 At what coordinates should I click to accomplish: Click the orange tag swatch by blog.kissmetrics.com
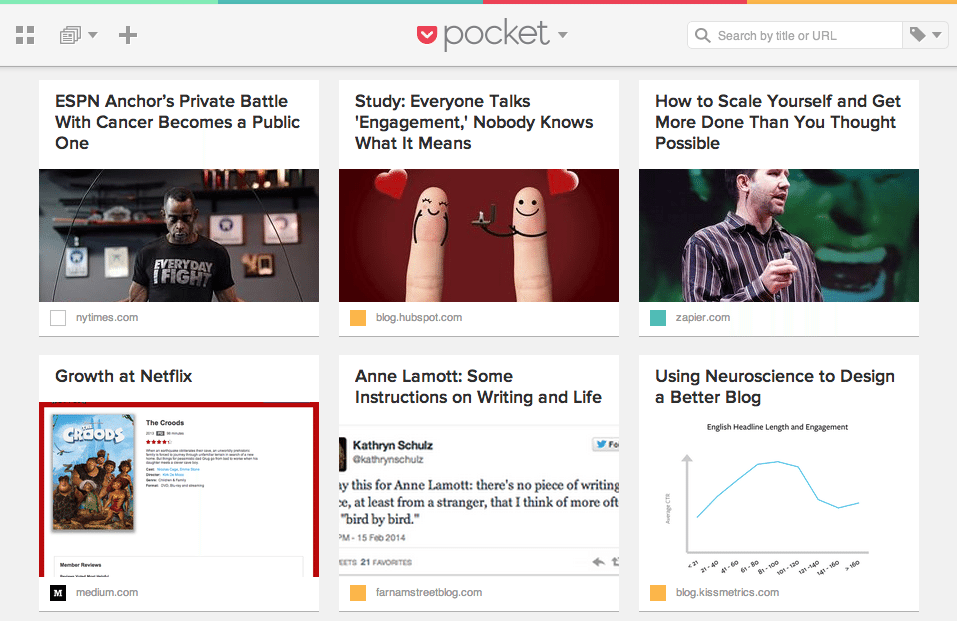pos(657,592)
